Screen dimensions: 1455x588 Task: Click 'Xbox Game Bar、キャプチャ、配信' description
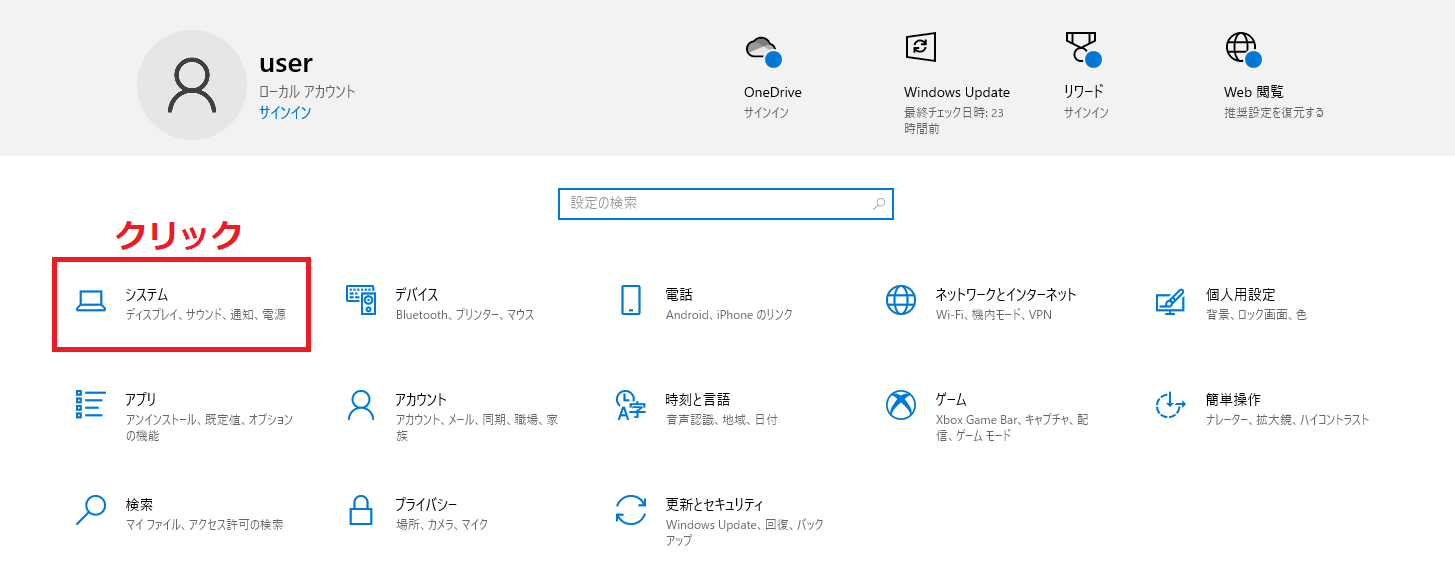coord(1012,428)
